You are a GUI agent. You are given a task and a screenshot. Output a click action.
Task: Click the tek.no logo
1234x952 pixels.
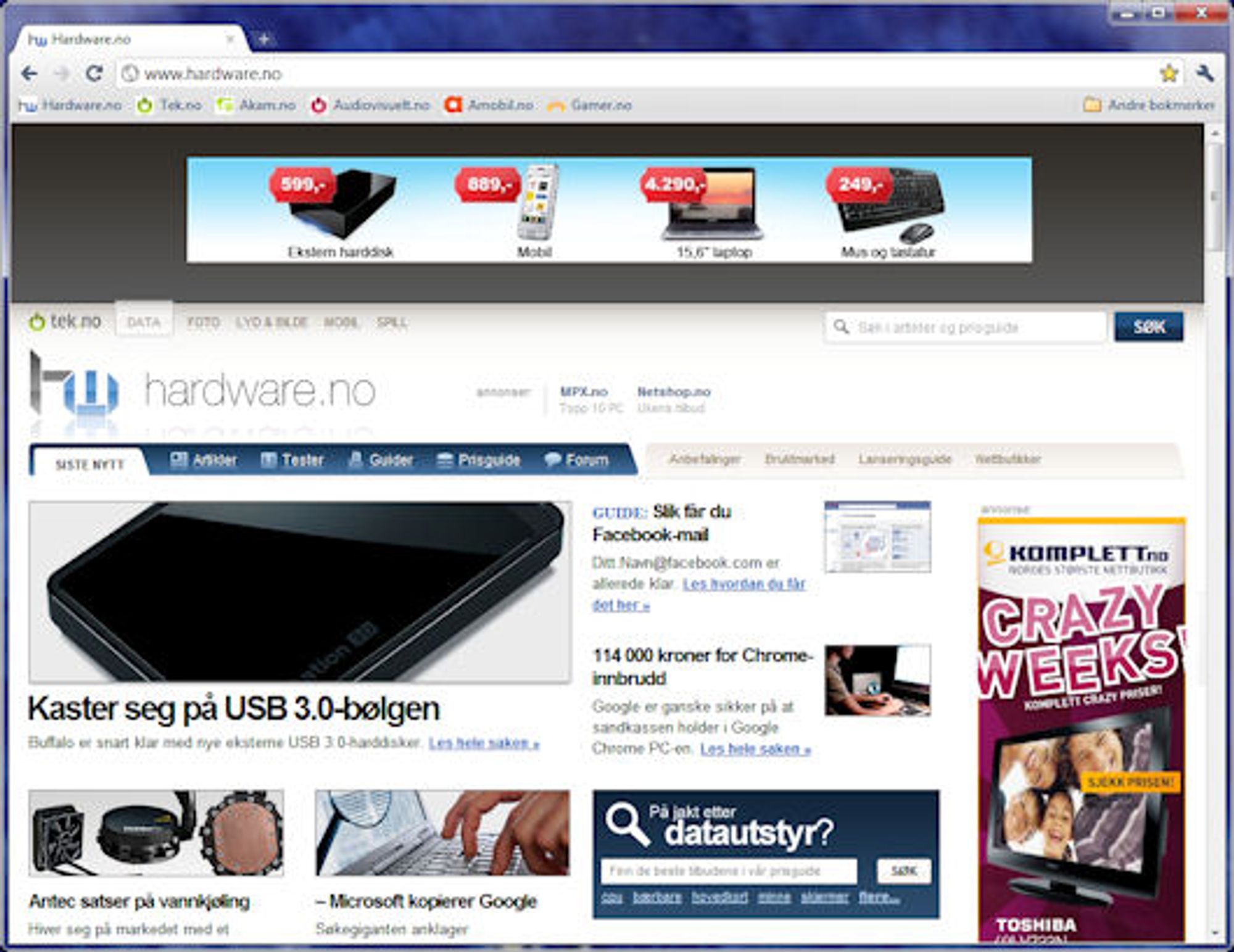[65, 321]
